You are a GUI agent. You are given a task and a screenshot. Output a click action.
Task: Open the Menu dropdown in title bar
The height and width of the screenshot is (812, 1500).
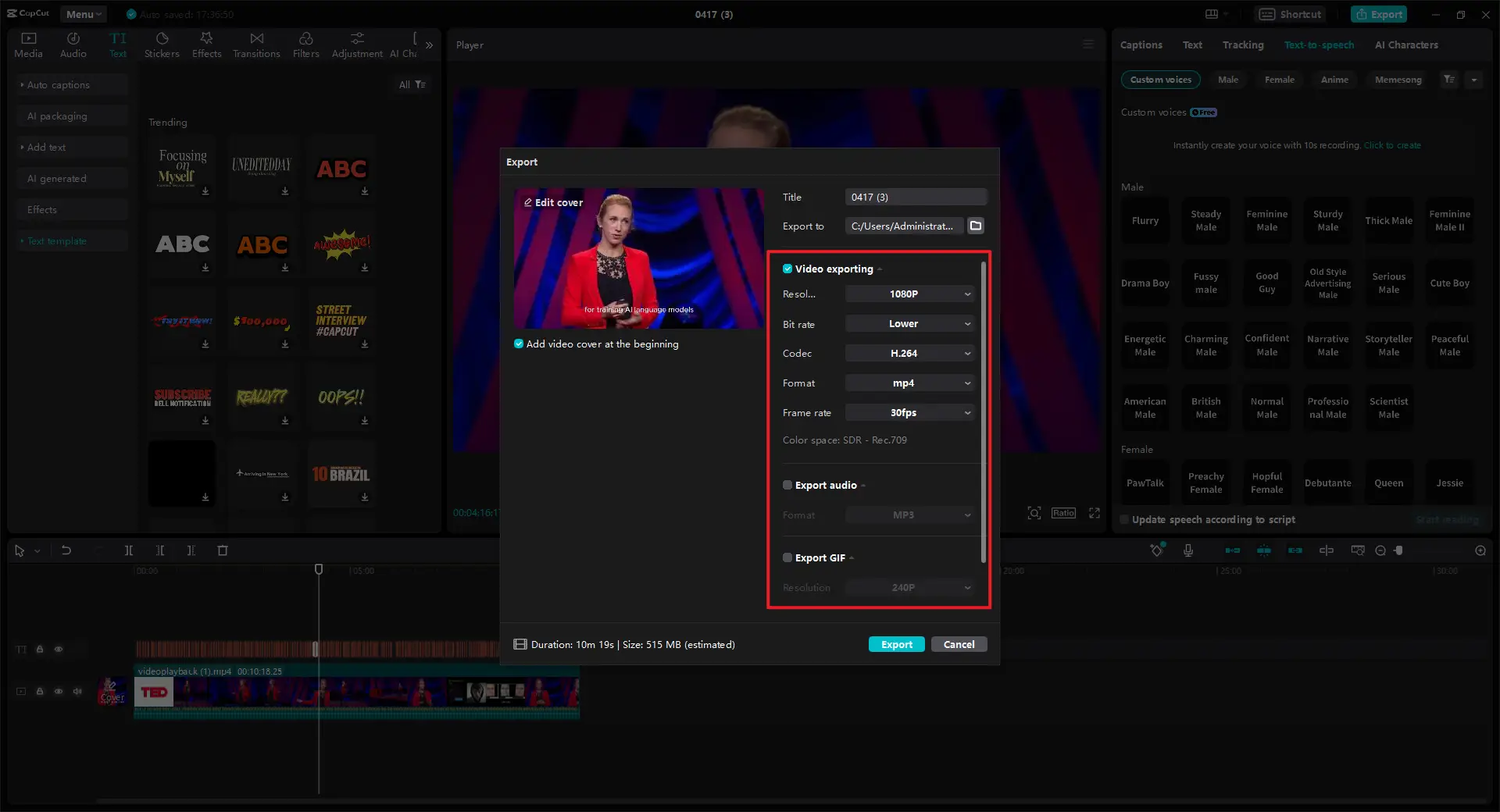click(84, 14)
